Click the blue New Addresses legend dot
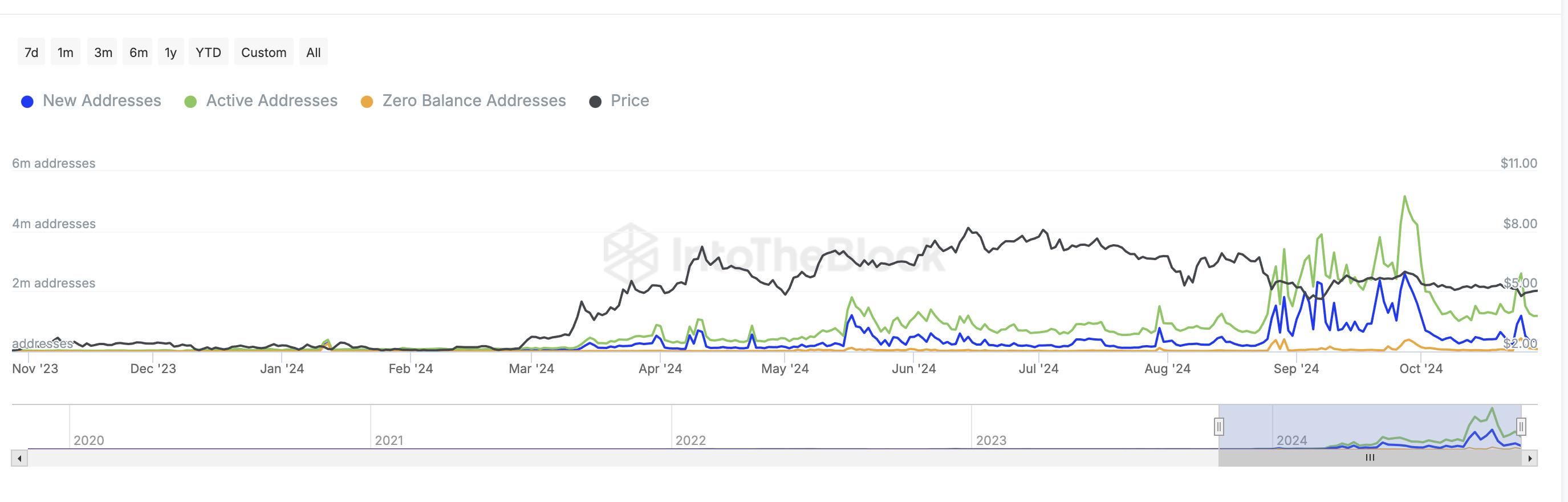Screen dimensions: 1568x502 [27, 102]
